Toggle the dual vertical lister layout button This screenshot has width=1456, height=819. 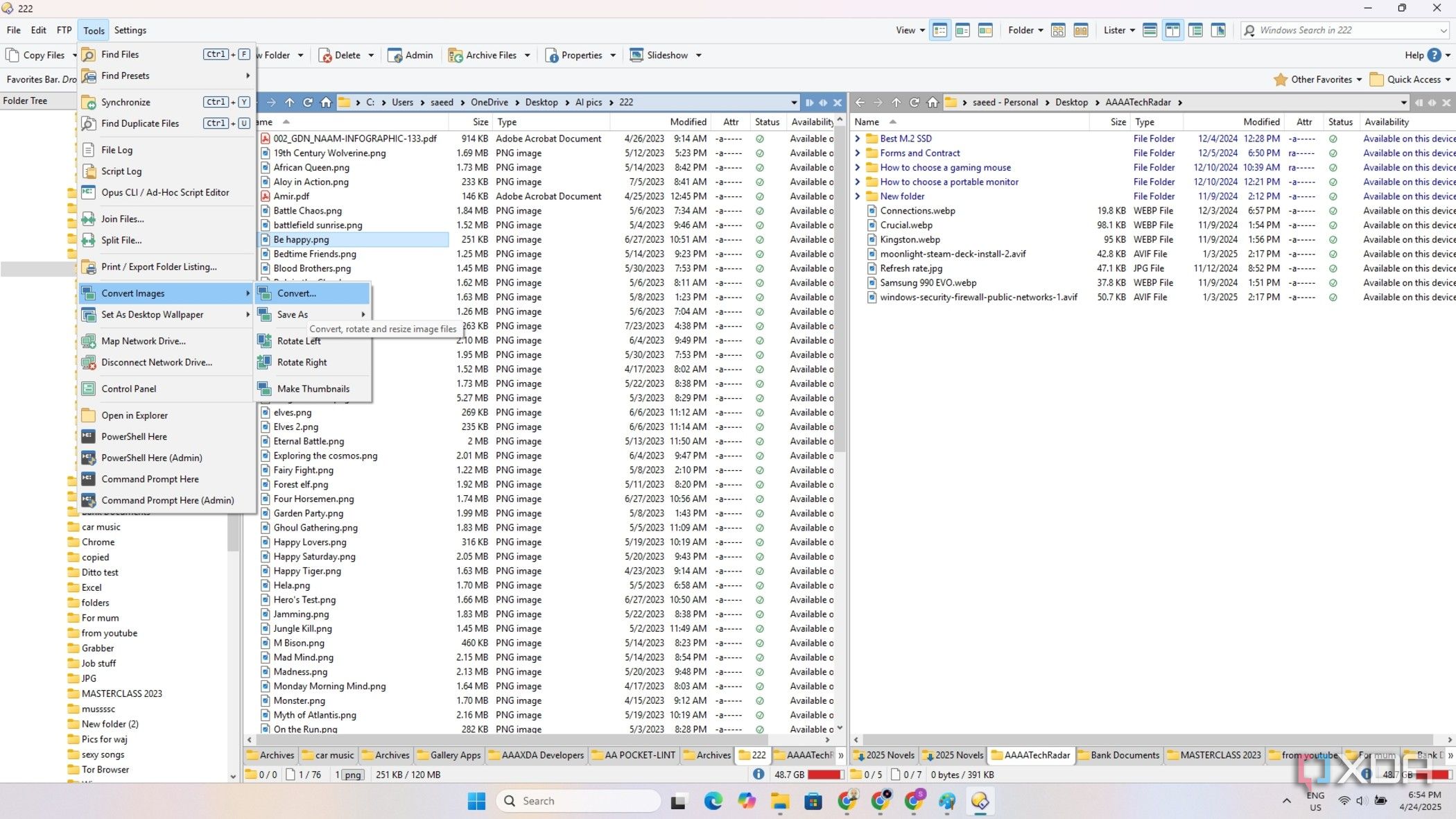tap(1172, 31)
